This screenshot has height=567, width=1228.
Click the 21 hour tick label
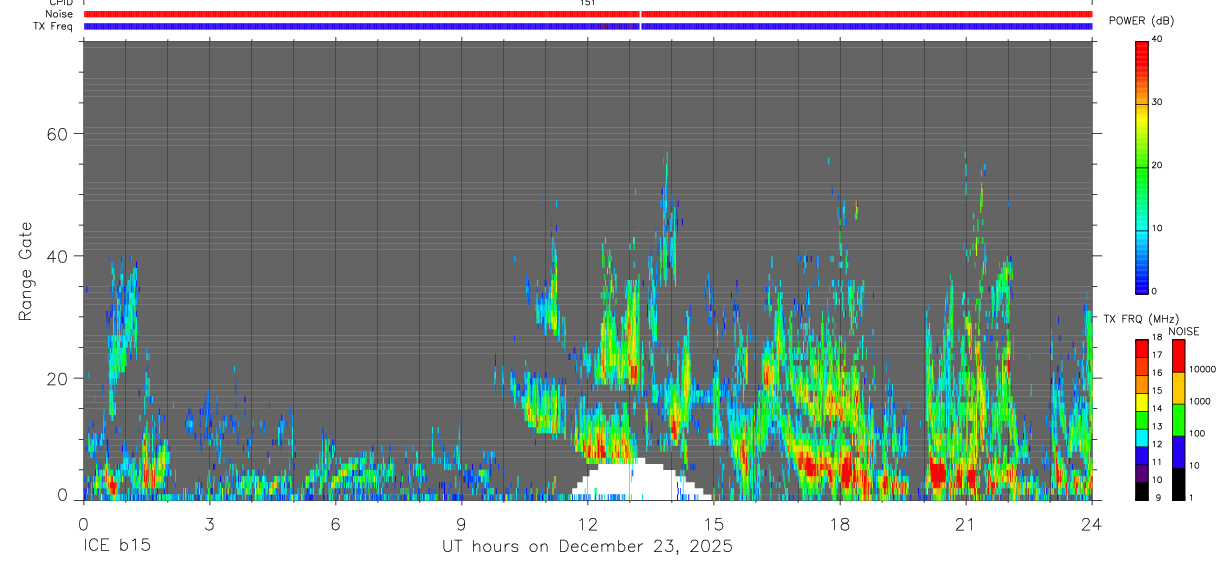[x=966, y=523]
